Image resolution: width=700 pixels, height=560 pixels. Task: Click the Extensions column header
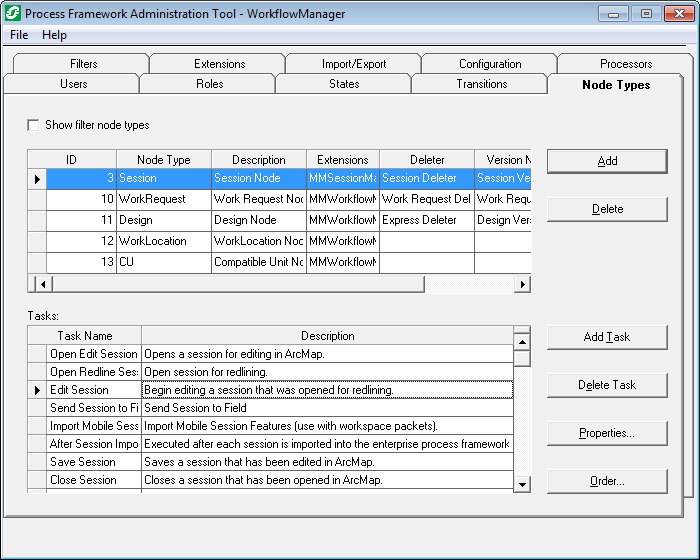click(342, 160)
